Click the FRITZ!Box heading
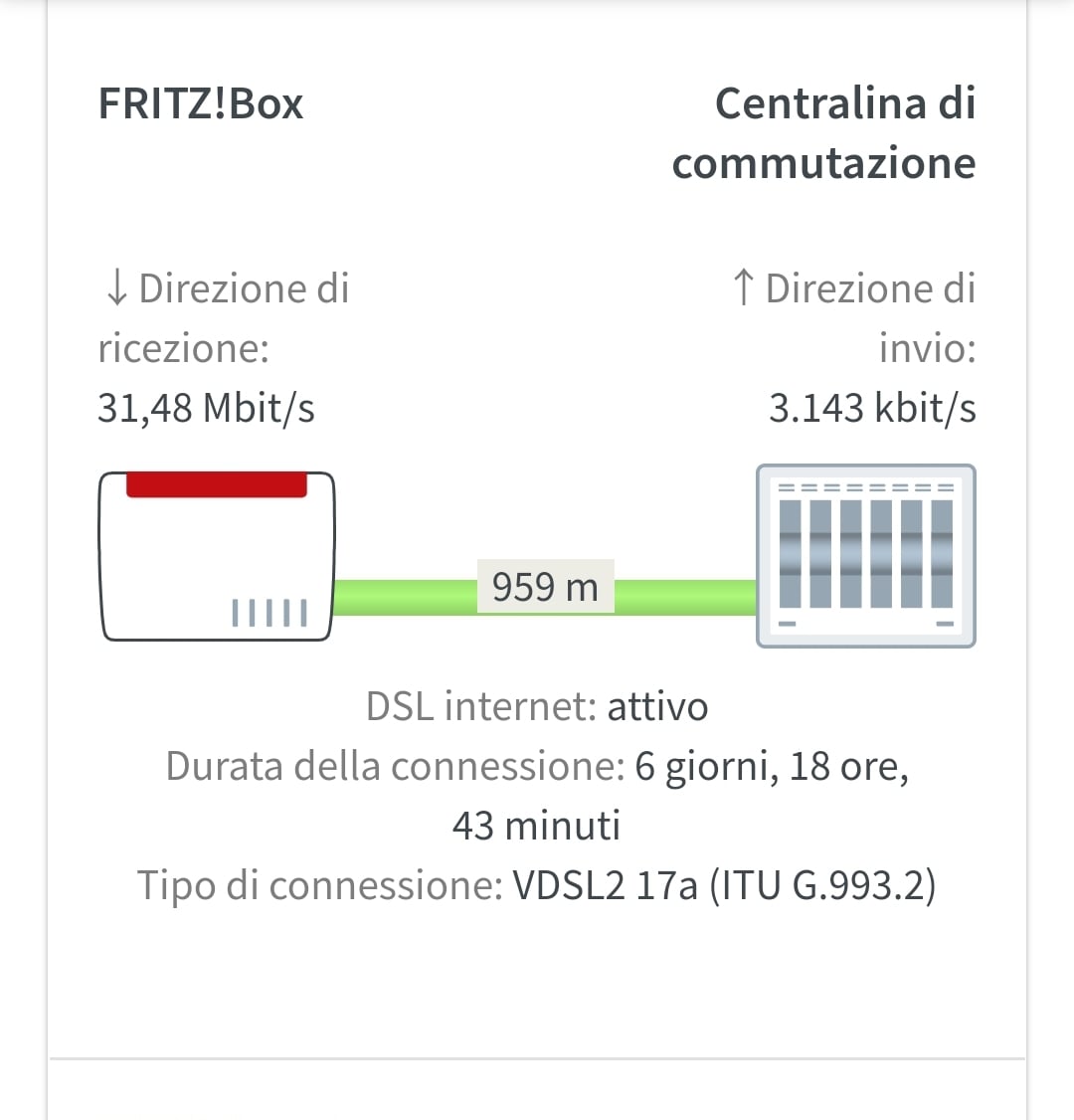Screen dimensions: 1074x1120 point(201,104)
